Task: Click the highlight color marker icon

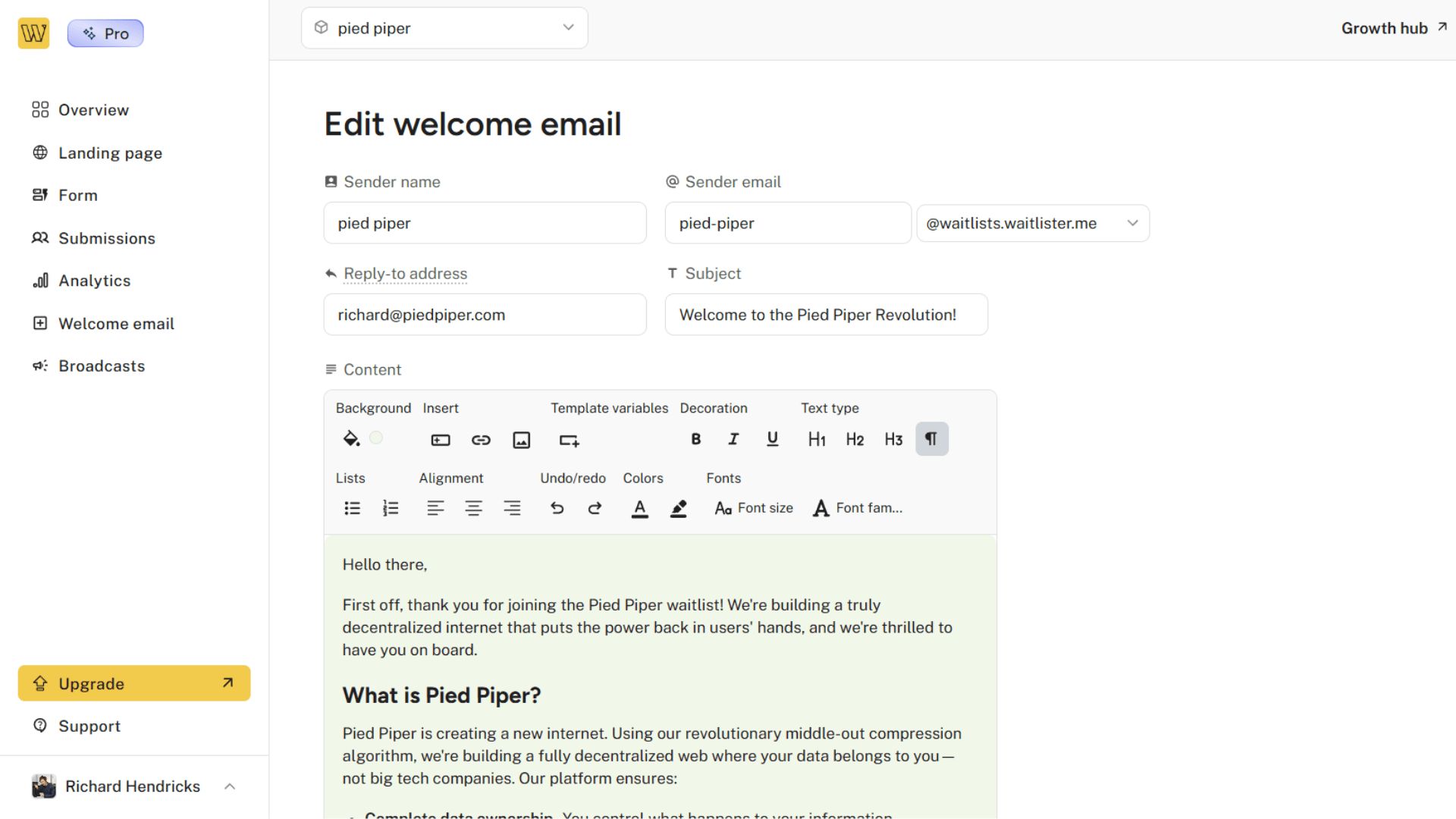Action: [679, 508]
